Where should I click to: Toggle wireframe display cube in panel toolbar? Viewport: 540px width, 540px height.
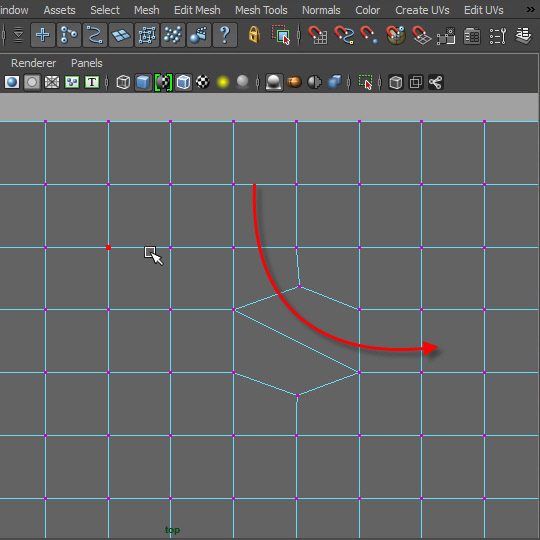[x=123, y=82]
